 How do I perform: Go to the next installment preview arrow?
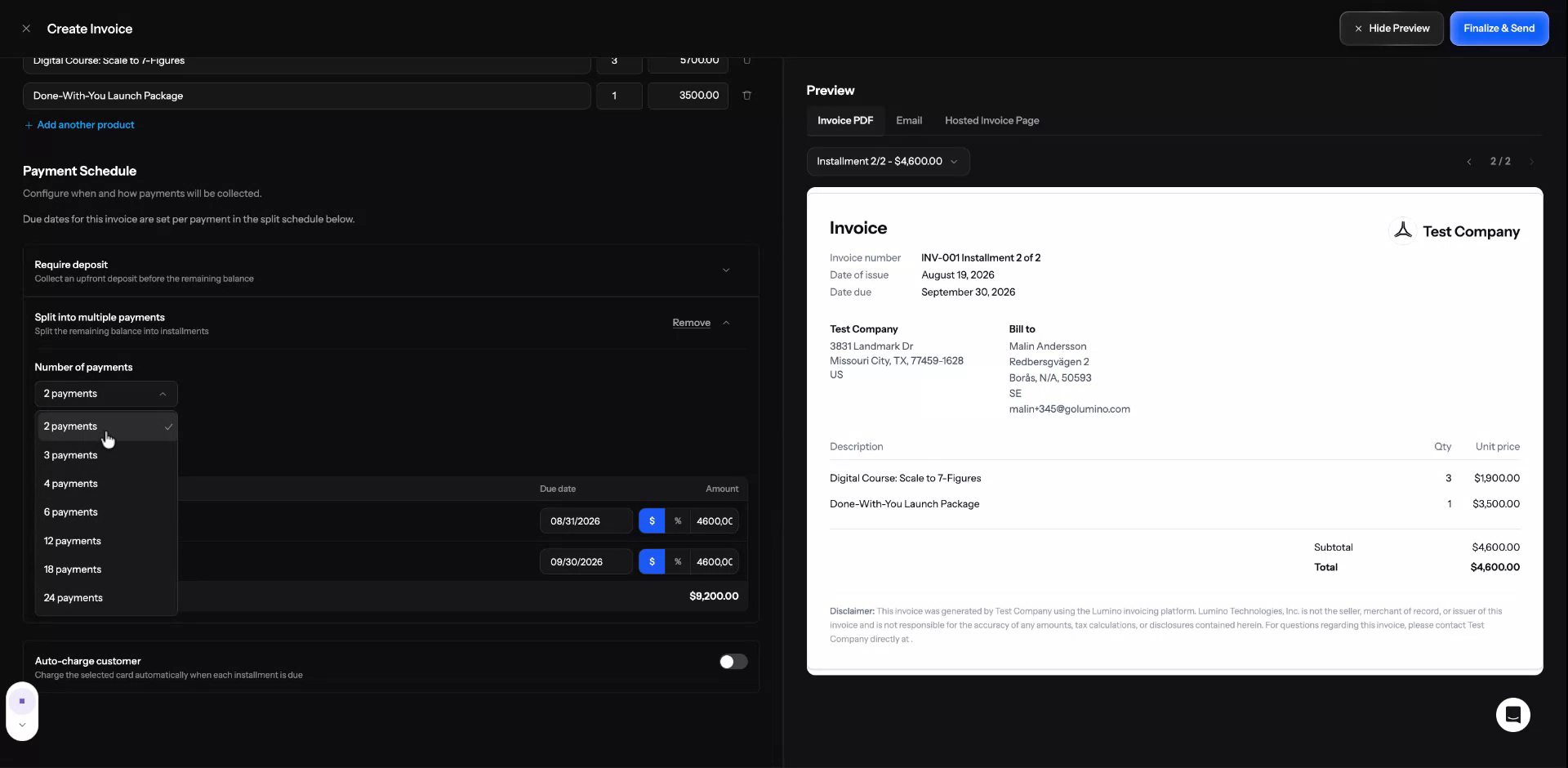coord(1531,162)
